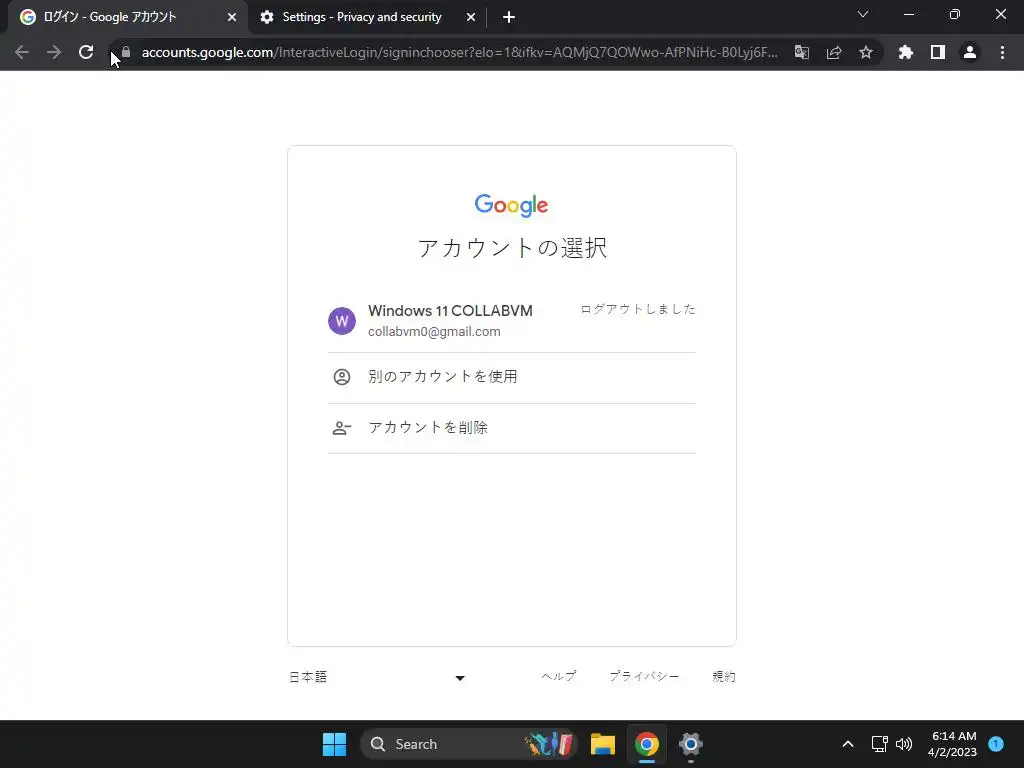Close the Settings Privacy and security tab
This screenshot has width=1024, height=768.
click(471, 18)
